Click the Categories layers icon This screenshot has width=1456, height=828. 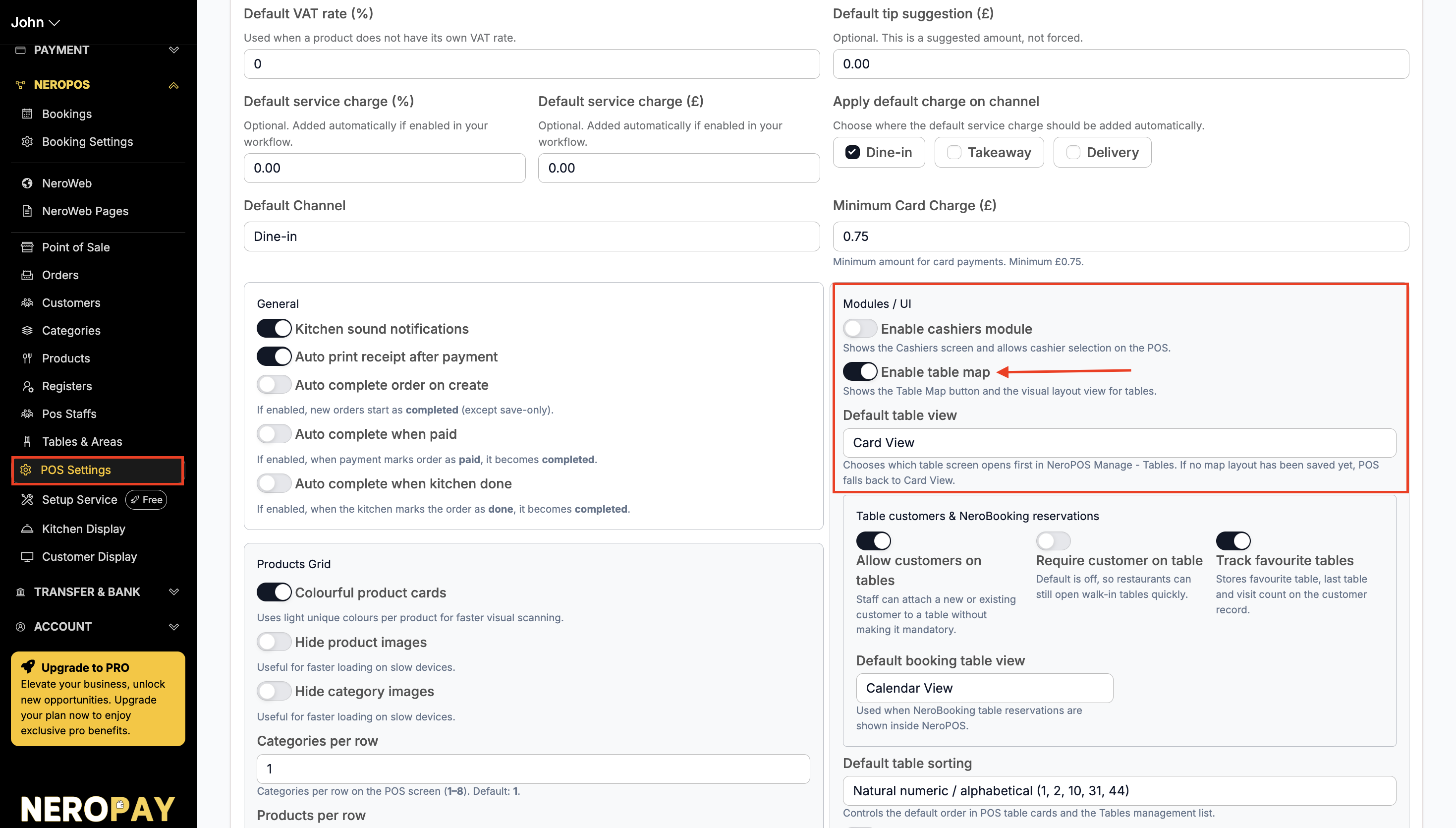point(27,330)
